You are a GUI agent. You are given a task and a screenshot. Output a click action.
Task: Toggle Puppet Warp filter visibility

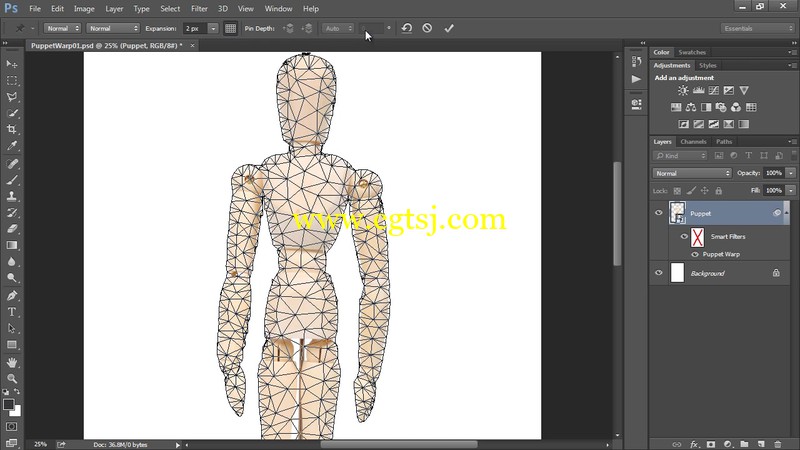[x=695, y=254]
